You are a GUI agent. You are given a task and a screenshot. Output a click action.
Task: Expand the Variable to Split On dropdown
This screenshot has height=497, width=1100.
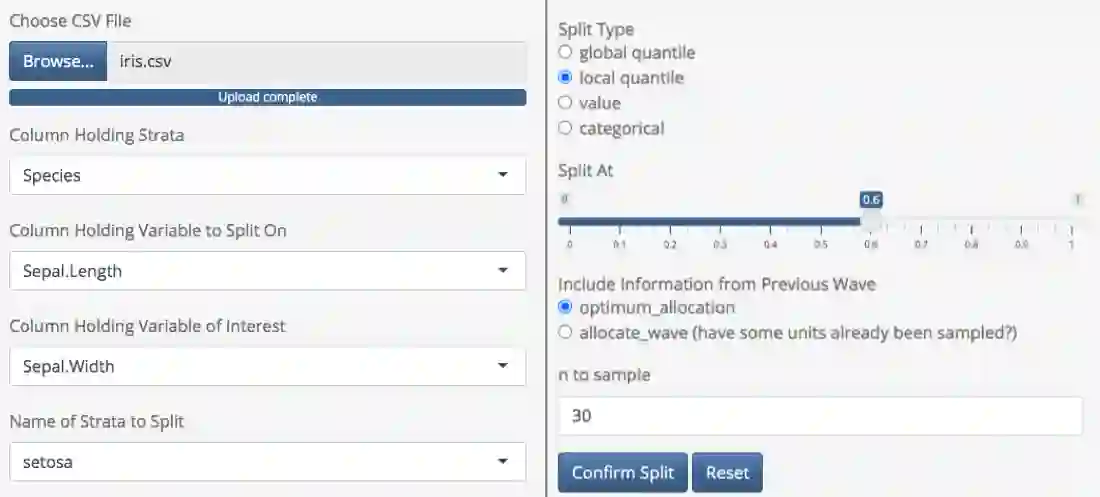pos(267,270)
